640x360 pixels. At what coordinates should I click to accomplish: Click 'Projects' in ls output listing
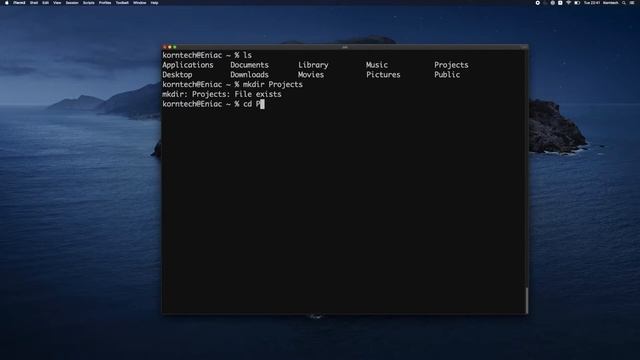[x=451, y=65]
